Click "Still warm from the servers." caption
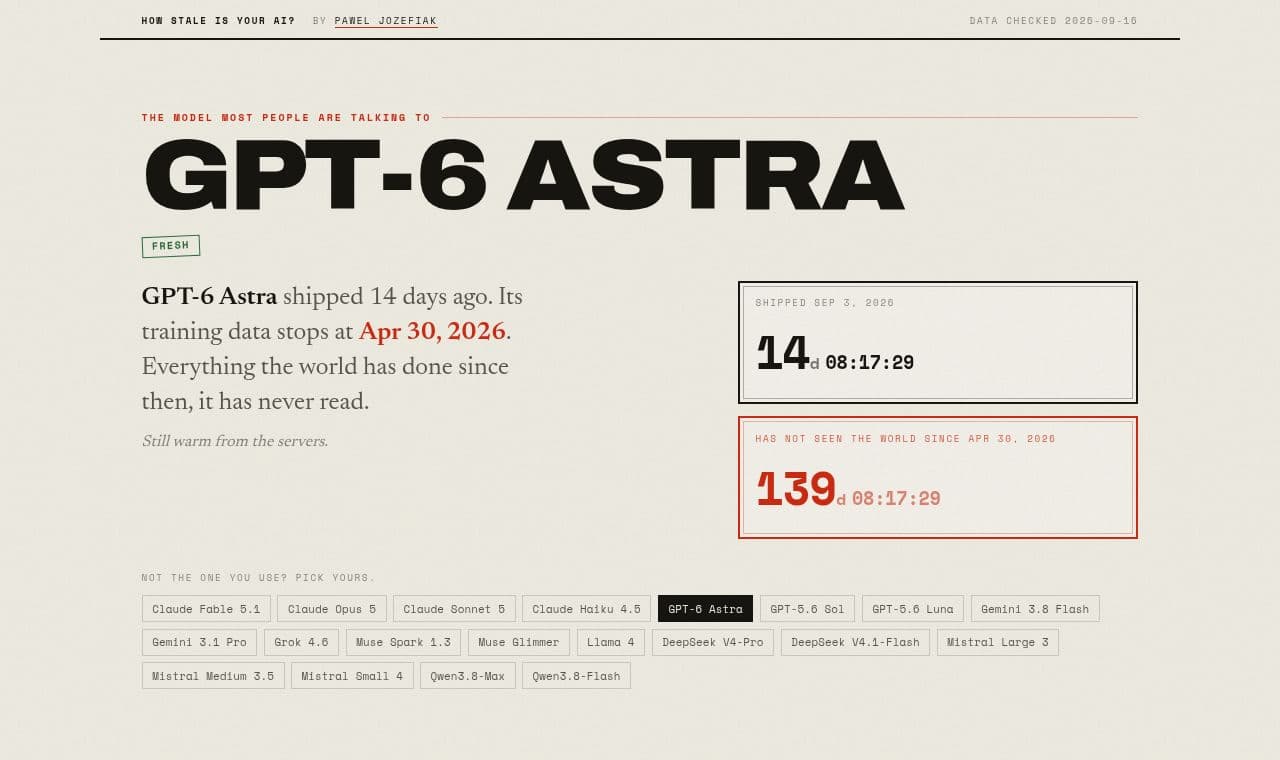Screen dimensions: 1280x760 tap(235, 441)
